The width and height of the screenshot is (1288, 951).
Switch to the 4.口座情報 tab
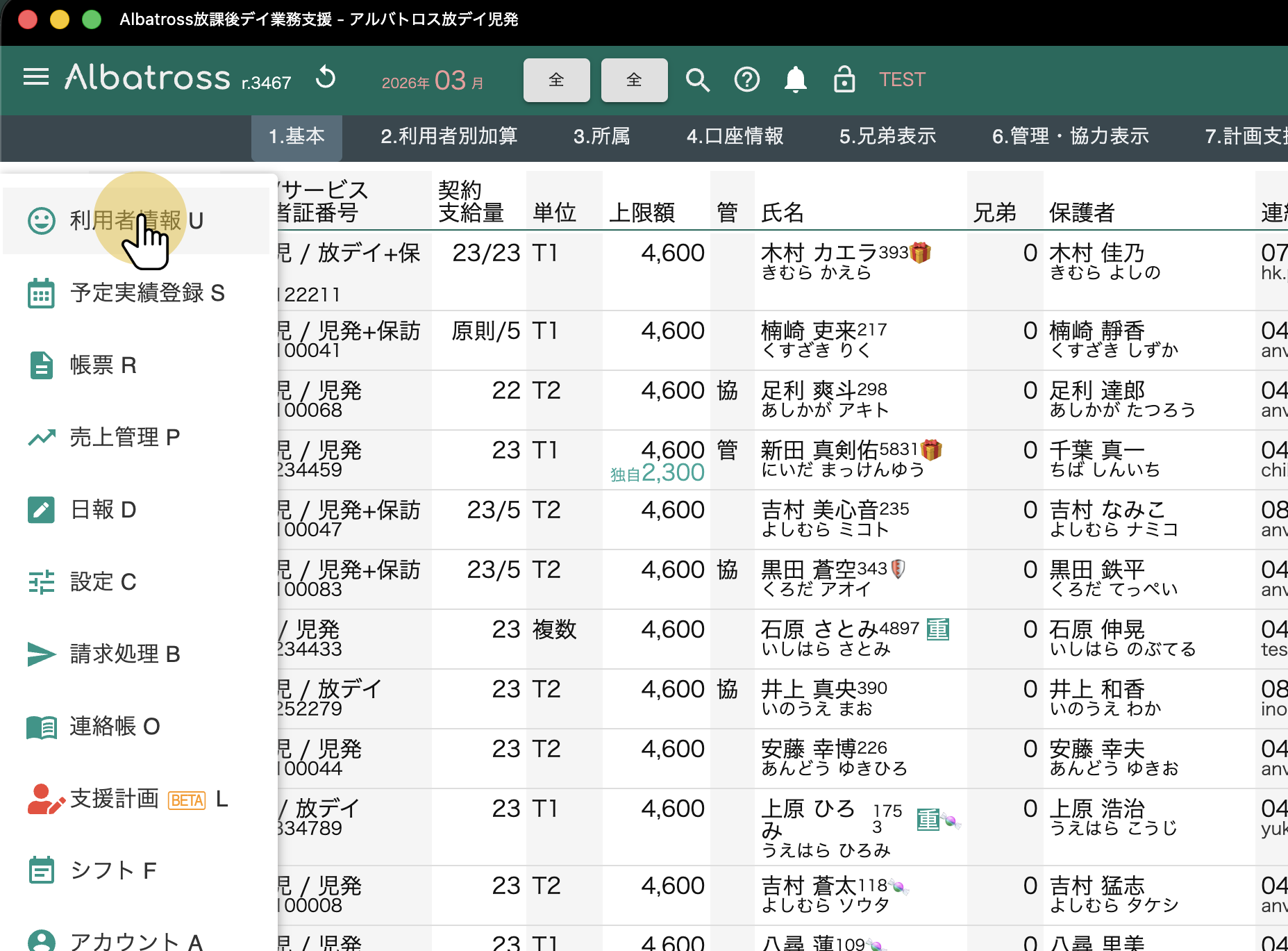coord(735,136)
